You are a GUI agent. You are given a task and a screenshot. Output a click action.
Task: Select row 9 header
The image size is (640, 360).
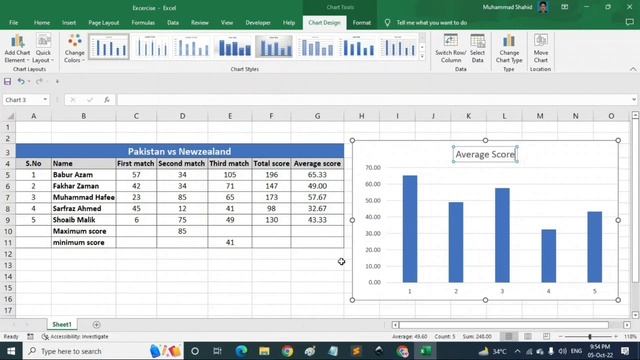click(x=7, y=220)
